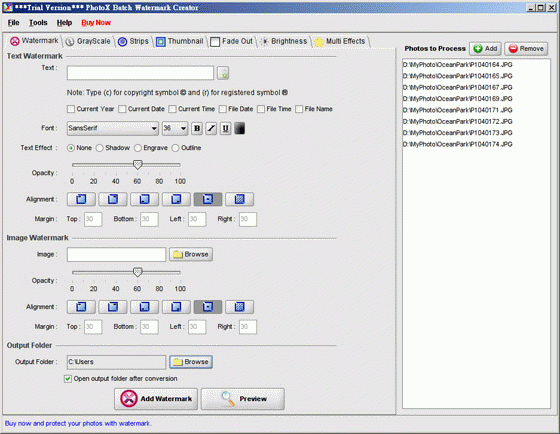
Task: Select second text watermark alignment icon
Action: coord(113,199)
